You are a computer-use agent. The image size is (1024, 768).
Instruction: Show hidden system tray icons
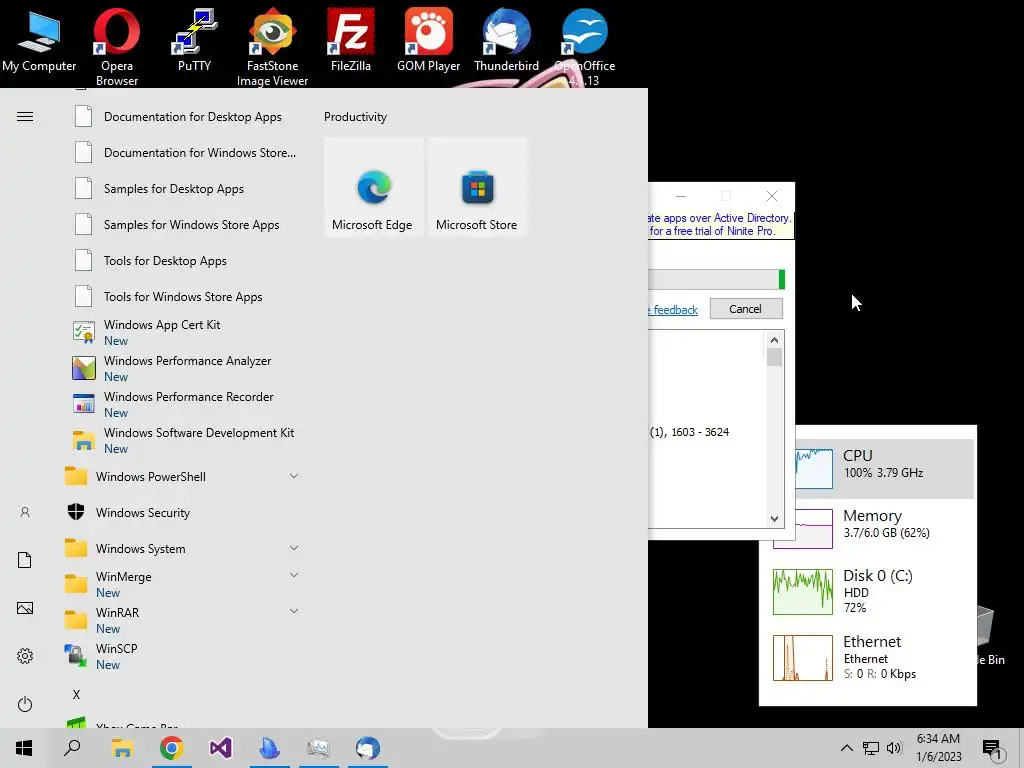tap(846, 748)
